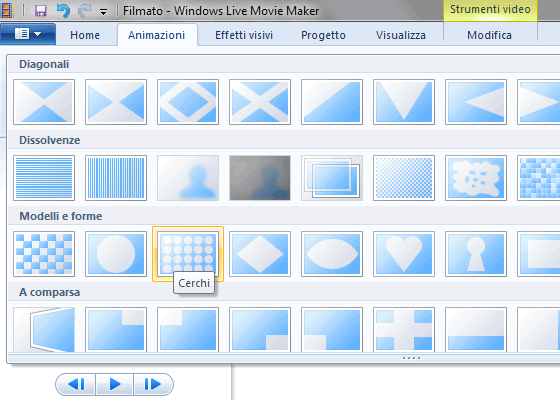Apply the vertical lines dissolve transition

click(x=116, y=178)
